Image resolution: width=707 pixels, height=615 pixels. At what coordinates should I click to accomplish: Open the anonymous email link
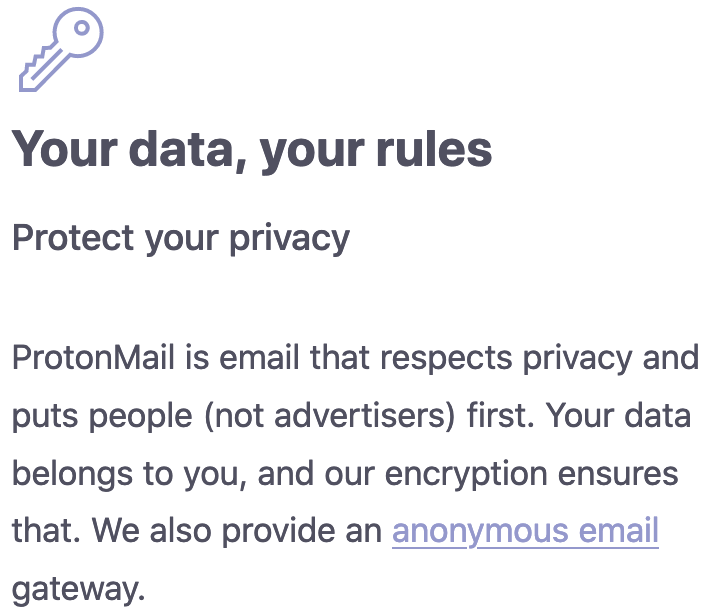point(525,531)
